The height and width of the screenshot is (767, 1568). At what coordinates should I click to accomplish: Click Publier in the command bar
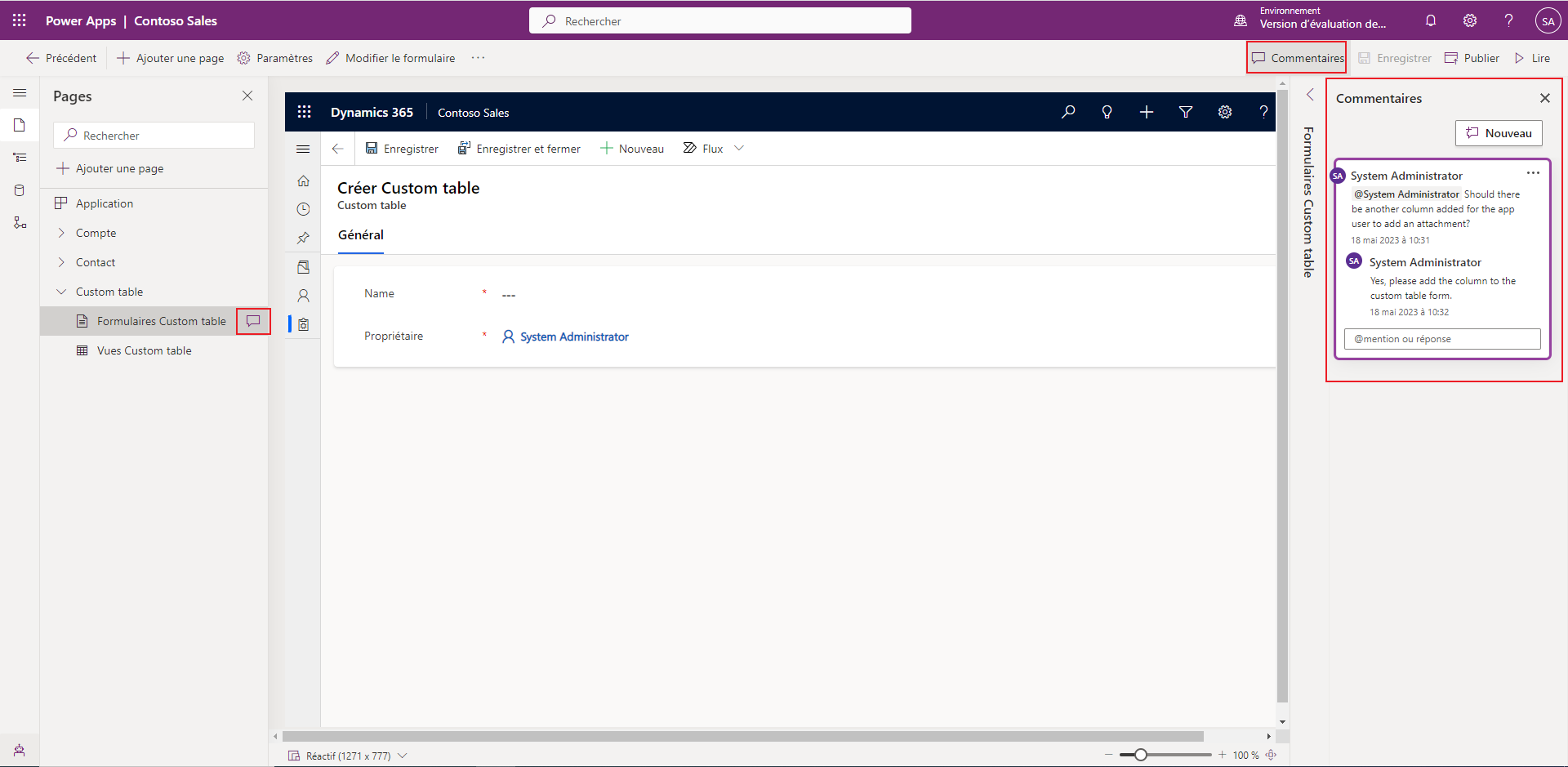pos(1472,58)
